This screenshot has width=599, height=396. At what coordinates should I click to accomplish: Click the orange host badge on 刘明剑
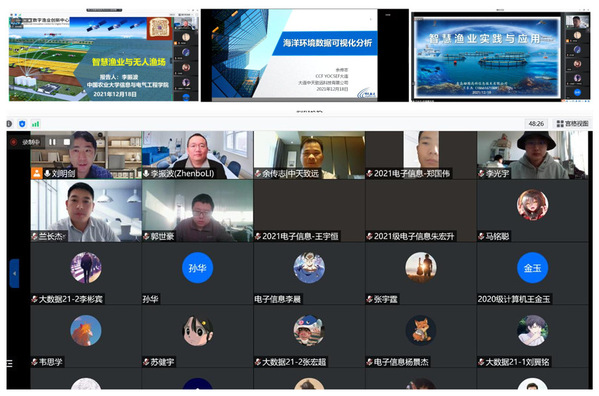click(x=37, y=173)
